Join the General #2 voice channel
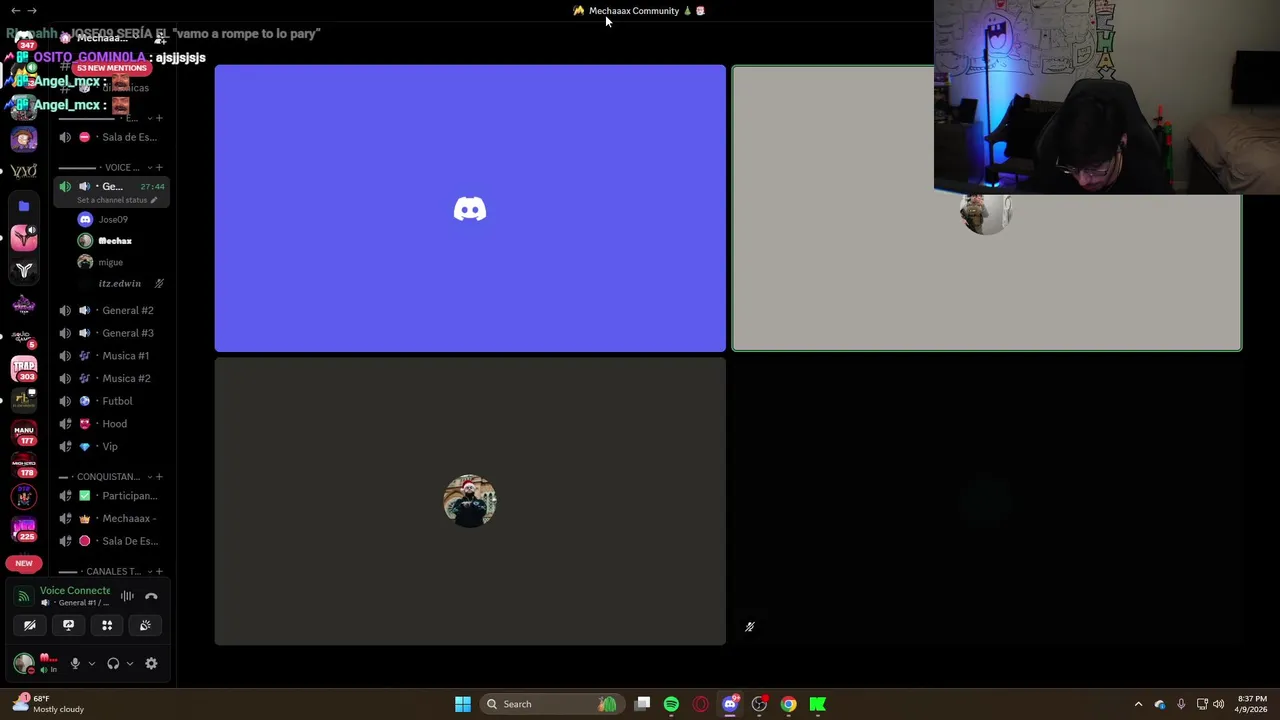 pos(111,310)
